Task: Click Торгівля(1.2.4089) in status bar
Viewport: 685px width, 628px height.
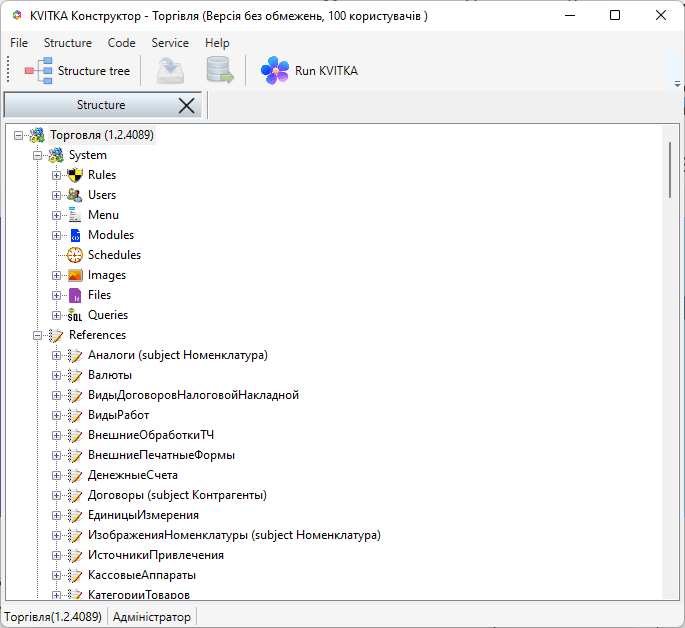Action: pos(53,617)
